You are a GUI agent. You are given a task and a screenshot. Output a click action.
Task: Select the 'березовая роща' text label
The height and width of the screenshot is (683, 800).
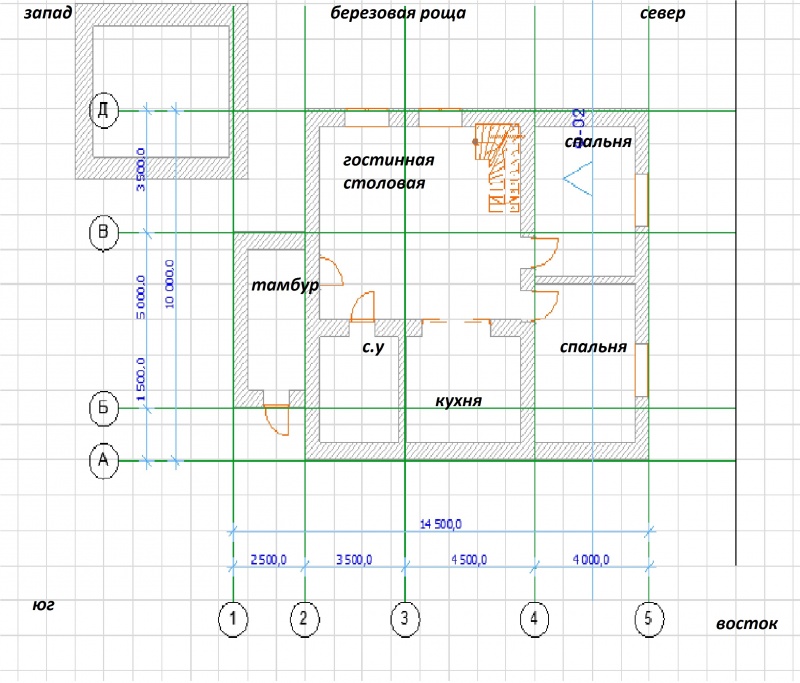398,15
